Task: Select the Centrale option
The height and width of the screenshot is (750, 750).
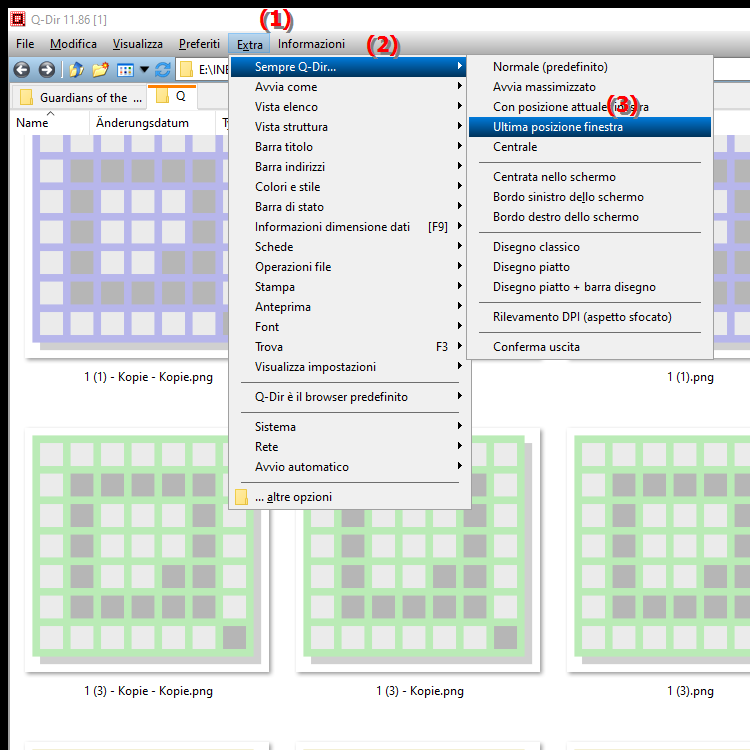Action: (589, 147)
